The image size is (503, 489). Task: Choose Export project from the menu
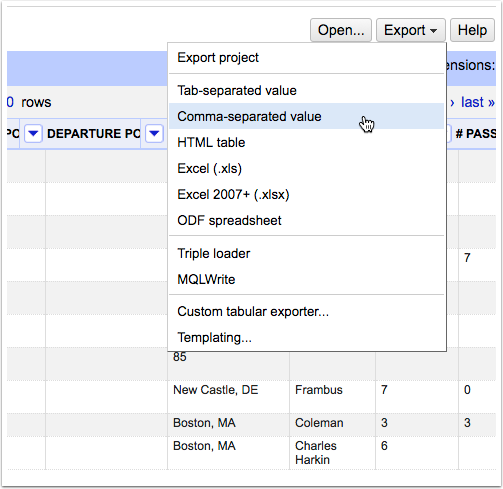click(x=306, y=58)
